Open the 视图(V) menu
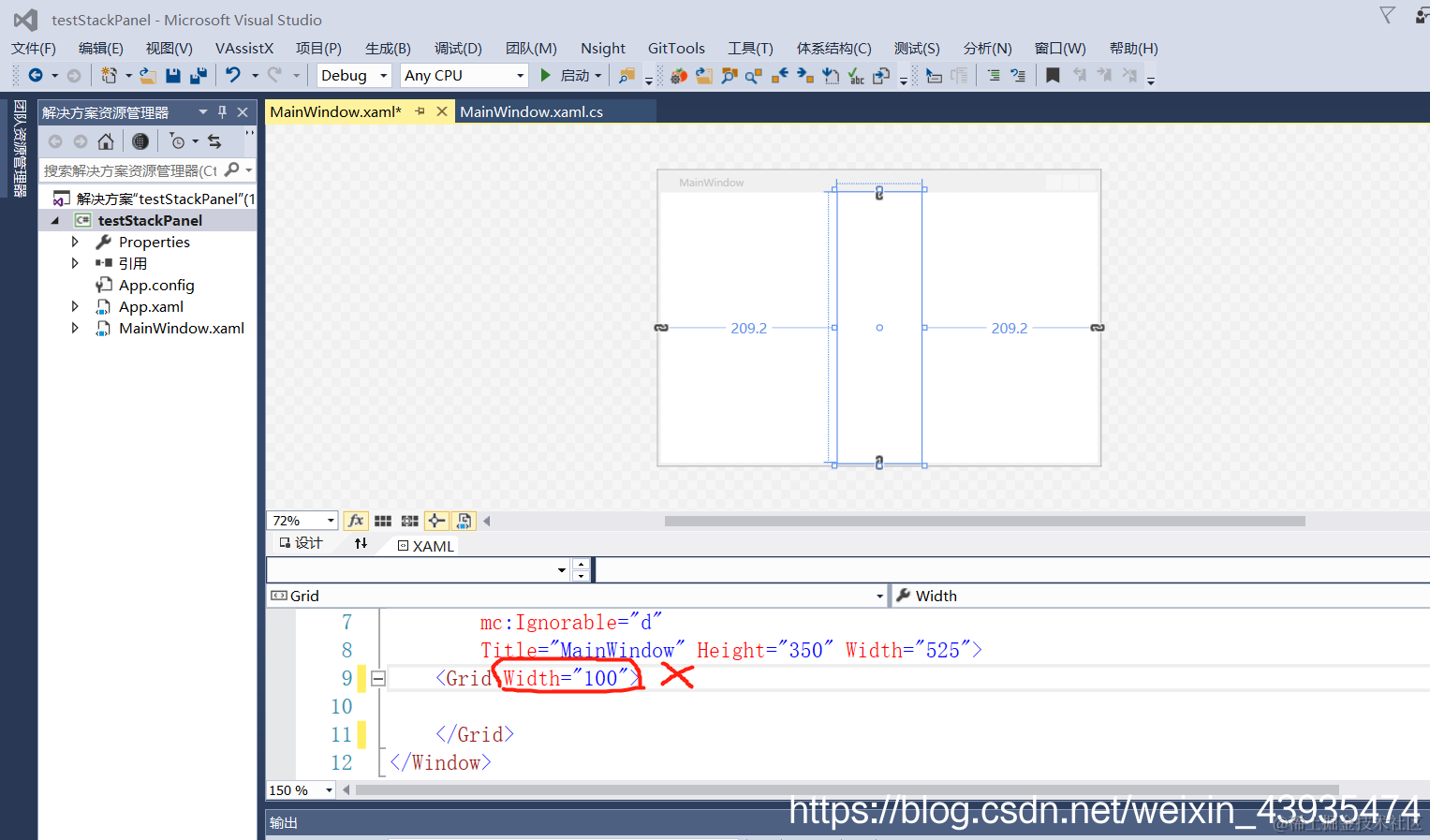Screen dimensions: 1430x840 coord(169,49)
